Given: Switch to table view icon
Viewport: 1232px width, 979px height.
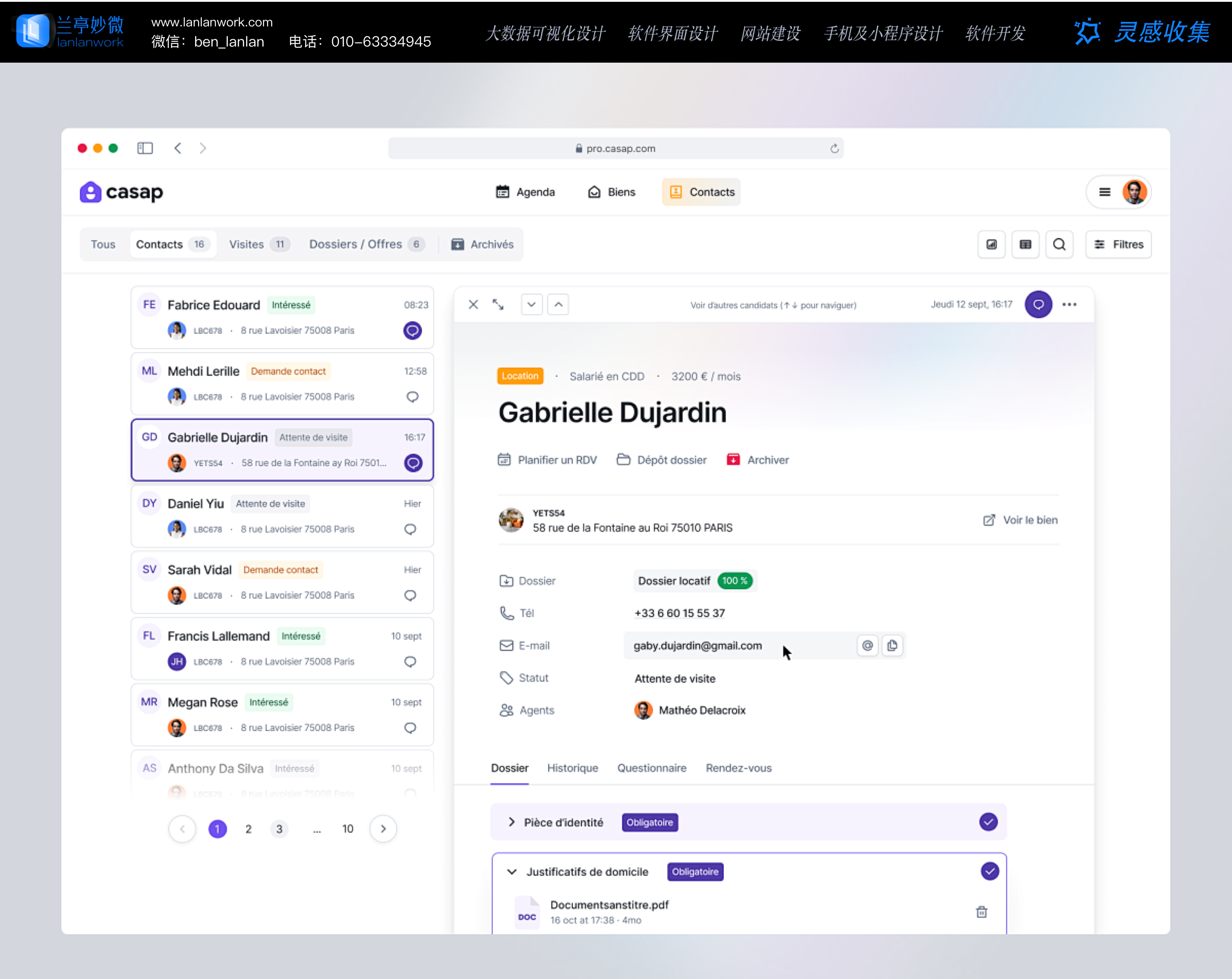Looking at the screenshot, I should [1025, 244].
